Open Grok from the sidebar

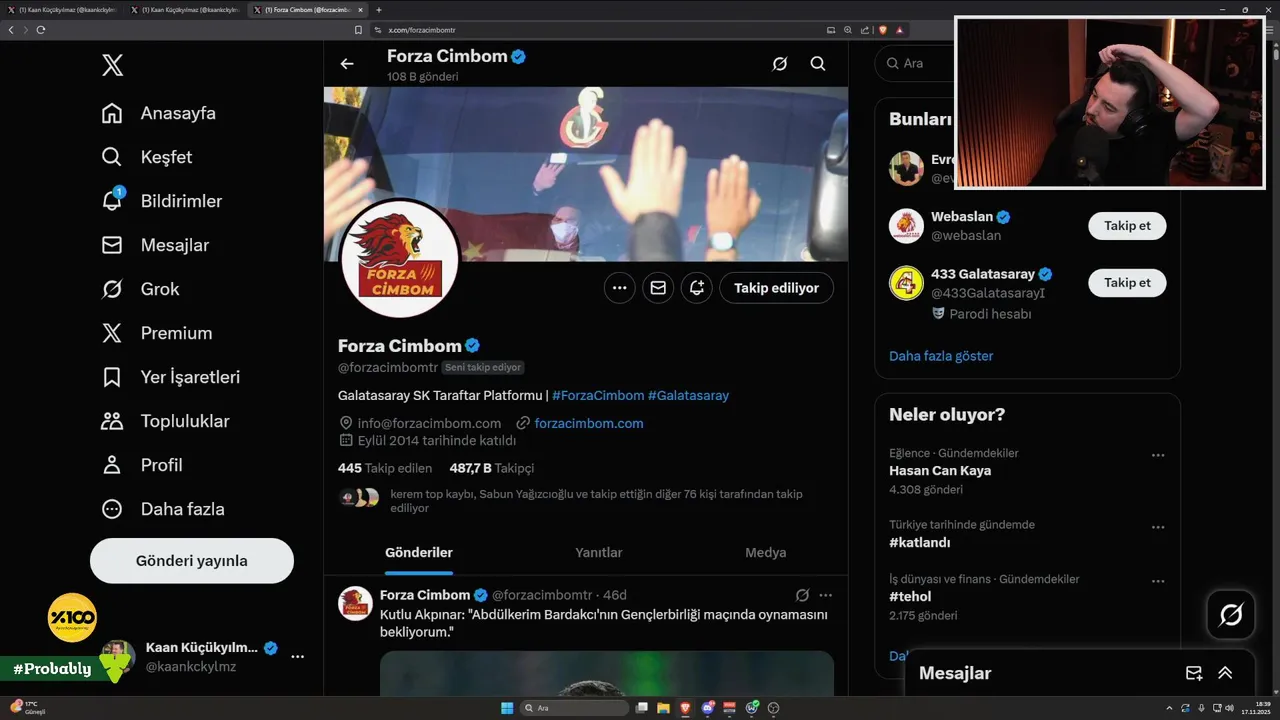[140, 289]
